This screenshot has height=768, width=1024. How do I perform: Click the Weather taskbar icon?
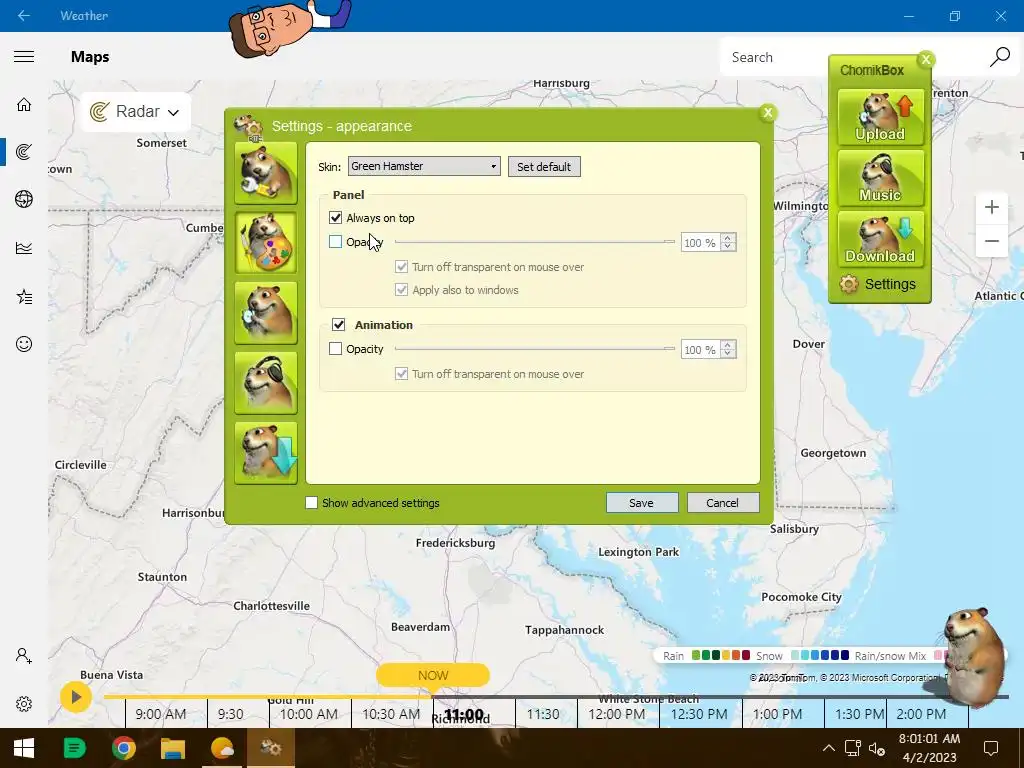tap(222, 748)
